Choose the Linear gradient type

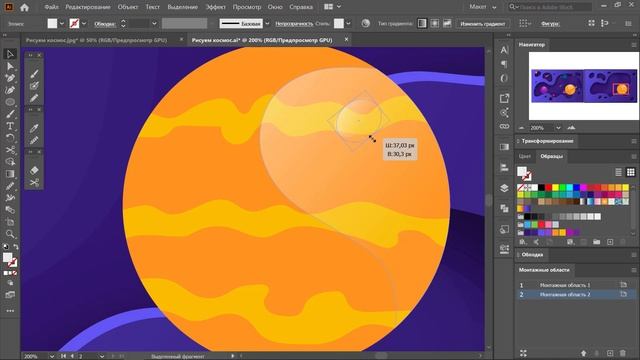422,24
